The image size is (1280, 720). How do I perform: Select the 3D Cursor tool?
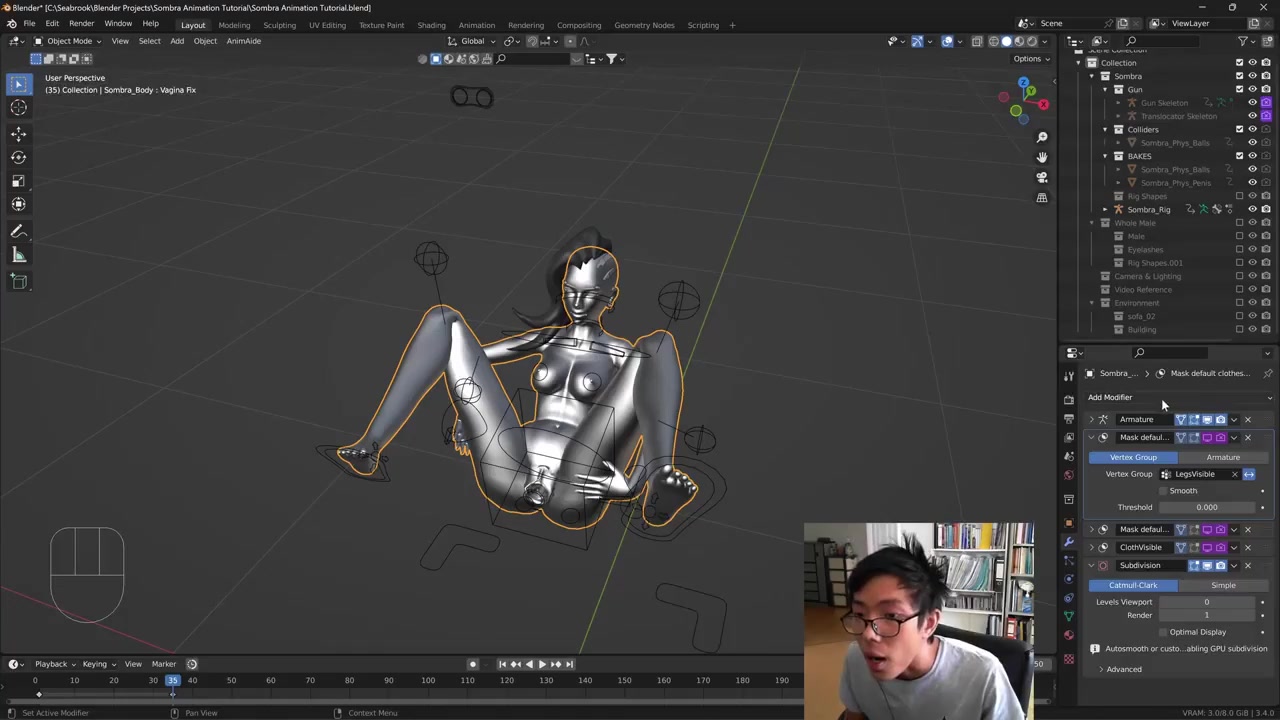pos(18,108)
